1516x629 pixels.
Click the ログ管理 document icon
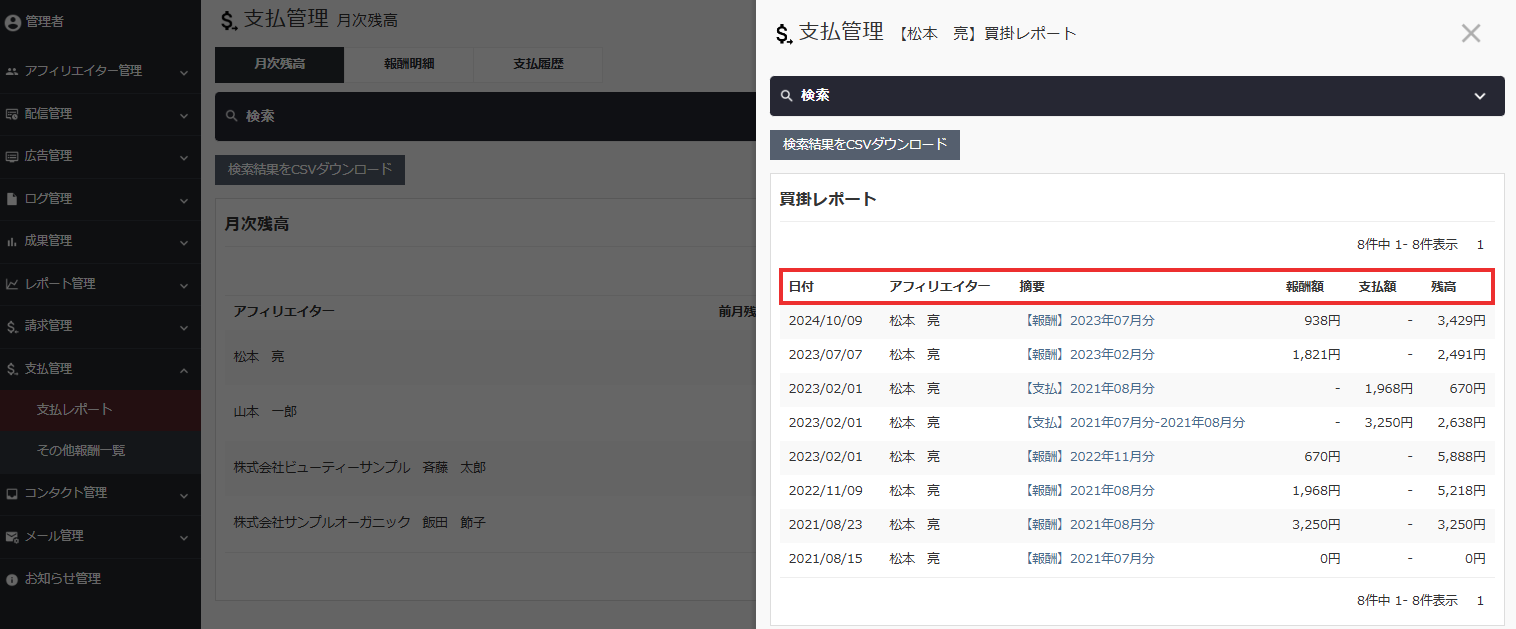(x=12, y=199)
